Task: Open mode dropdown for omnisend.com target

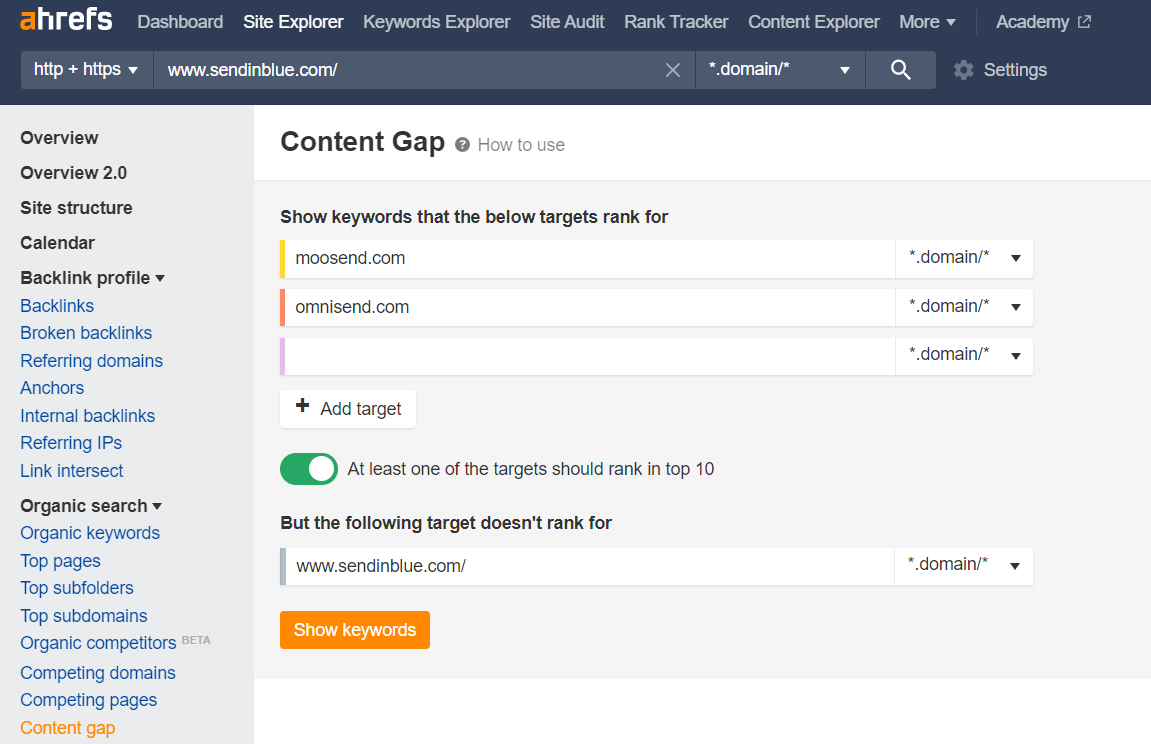Action: (964, 307)
